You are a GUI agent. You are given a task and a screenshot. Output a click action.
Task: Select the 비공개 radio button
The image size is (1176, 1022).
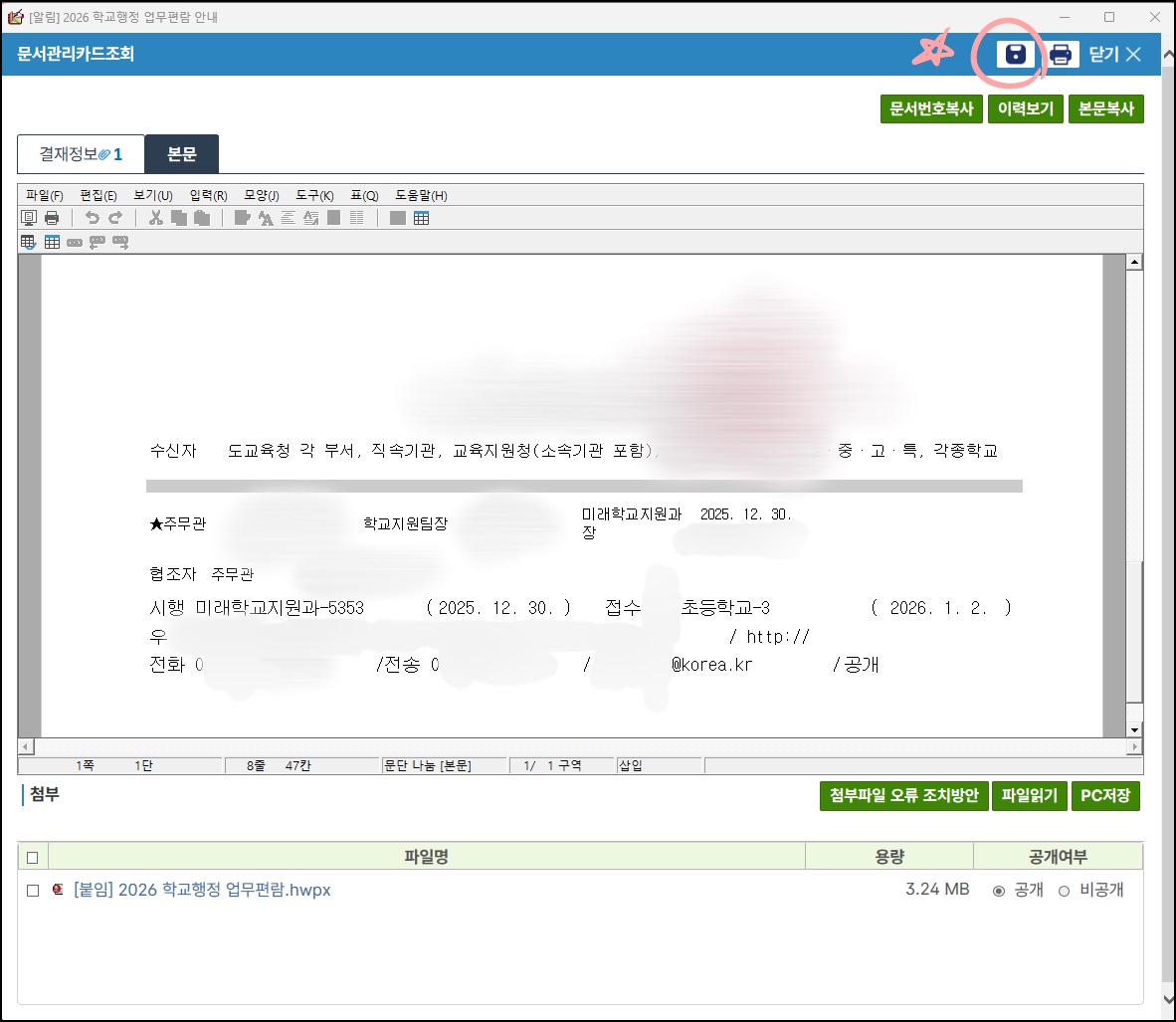pos(1064,891)
